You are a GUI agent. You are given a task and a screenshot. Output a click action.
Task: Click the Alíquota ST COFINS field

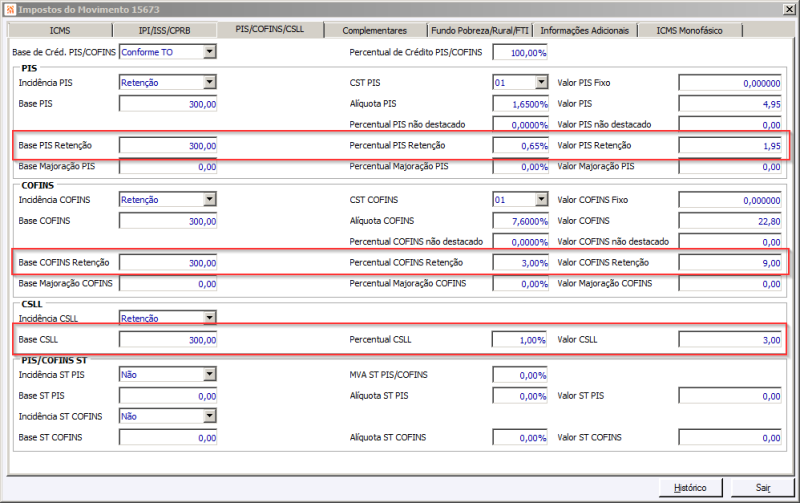(x=520, y=438)
